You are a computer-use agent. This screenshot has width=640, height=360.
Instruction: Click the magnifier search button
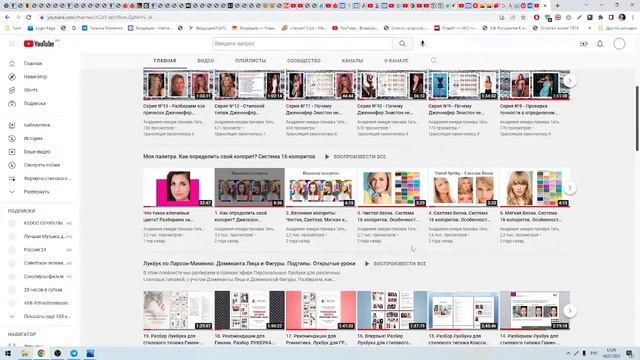(402, 43)
